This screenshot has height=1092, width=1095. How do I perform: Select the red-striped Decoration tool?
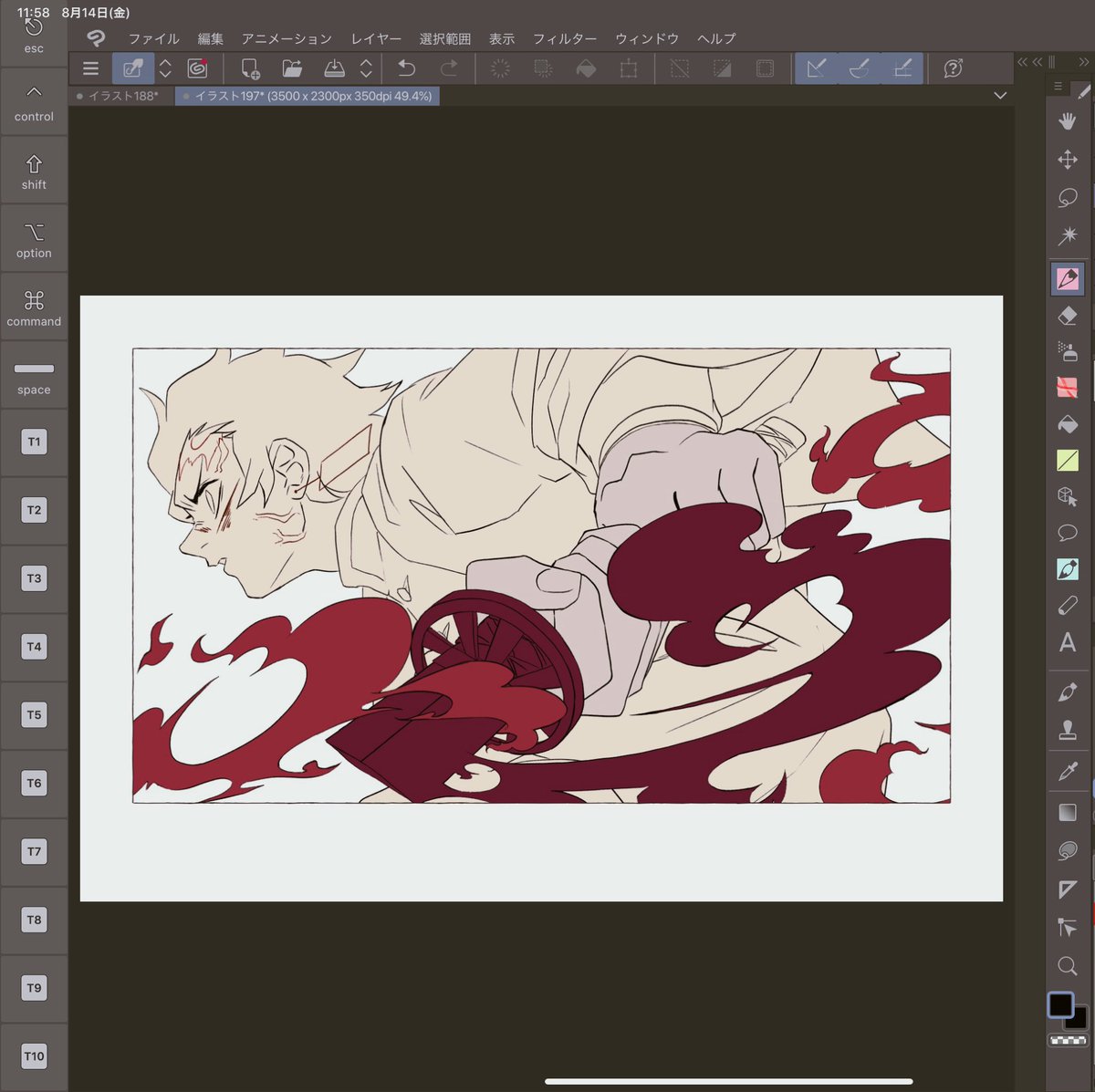(1068, 388)
